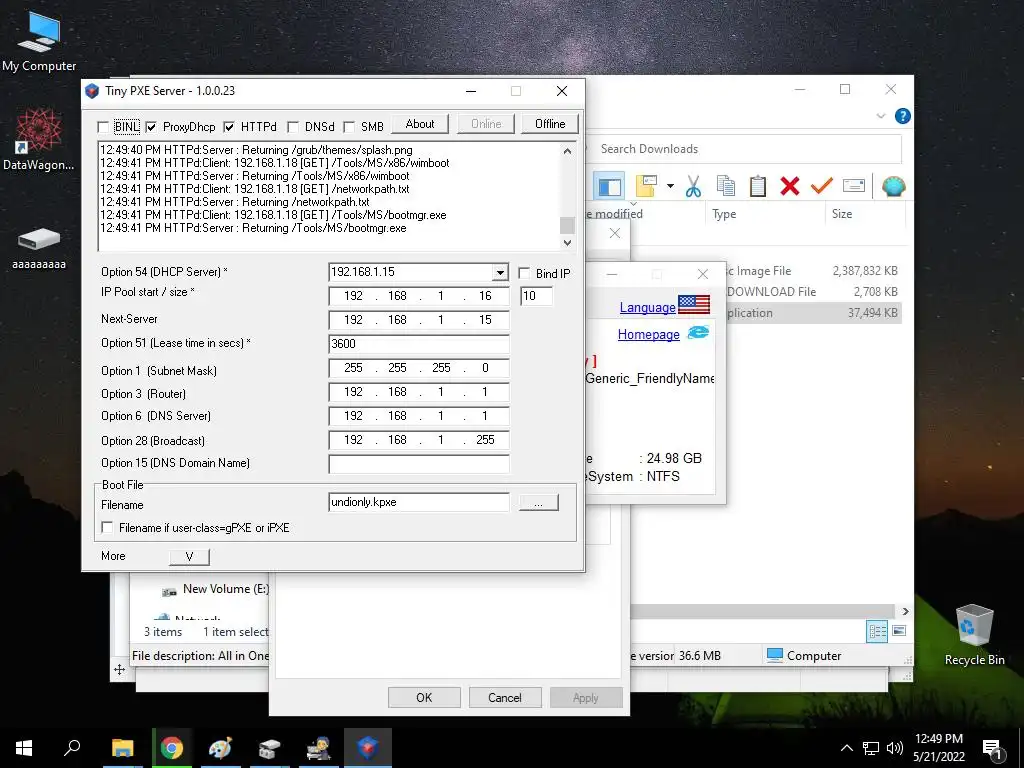Click the DNS Domain Name field
The height and width of the screenshot is (768, 1024).
pyautogui.click(x=419, y=463)
